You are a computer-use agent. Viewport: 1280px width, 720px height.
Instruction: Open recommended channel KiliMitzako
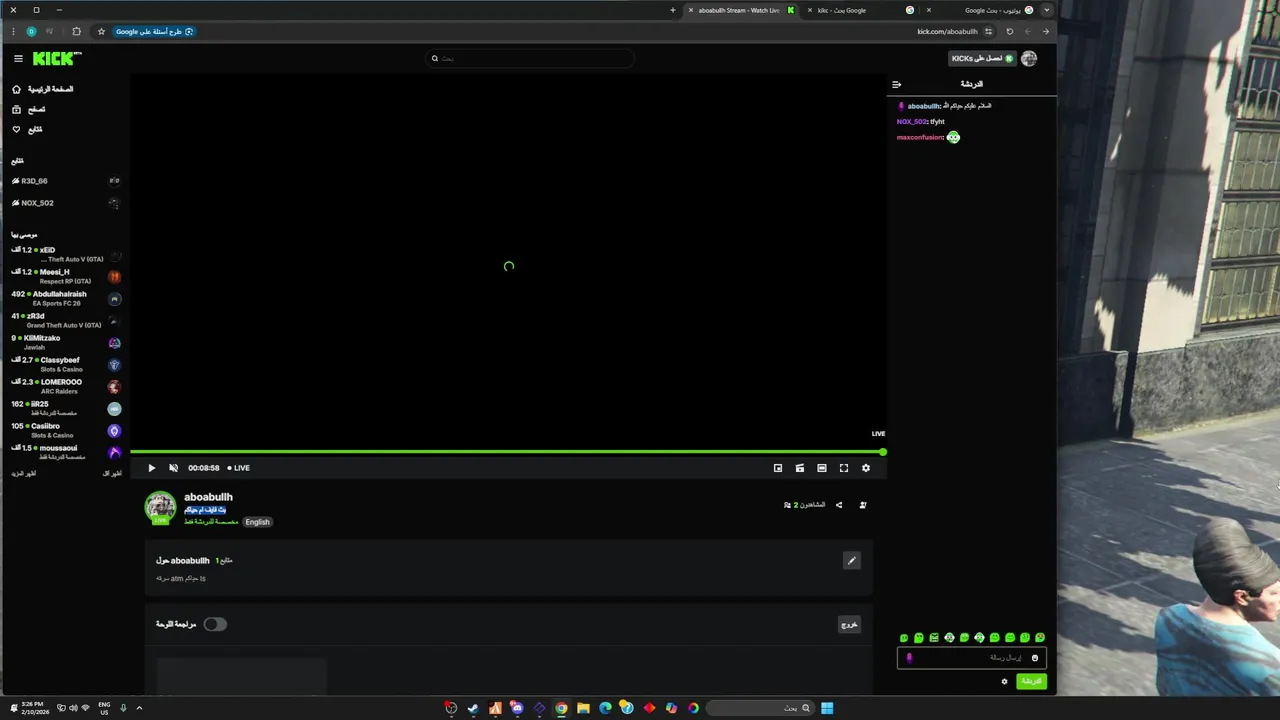tap(65, 342)
